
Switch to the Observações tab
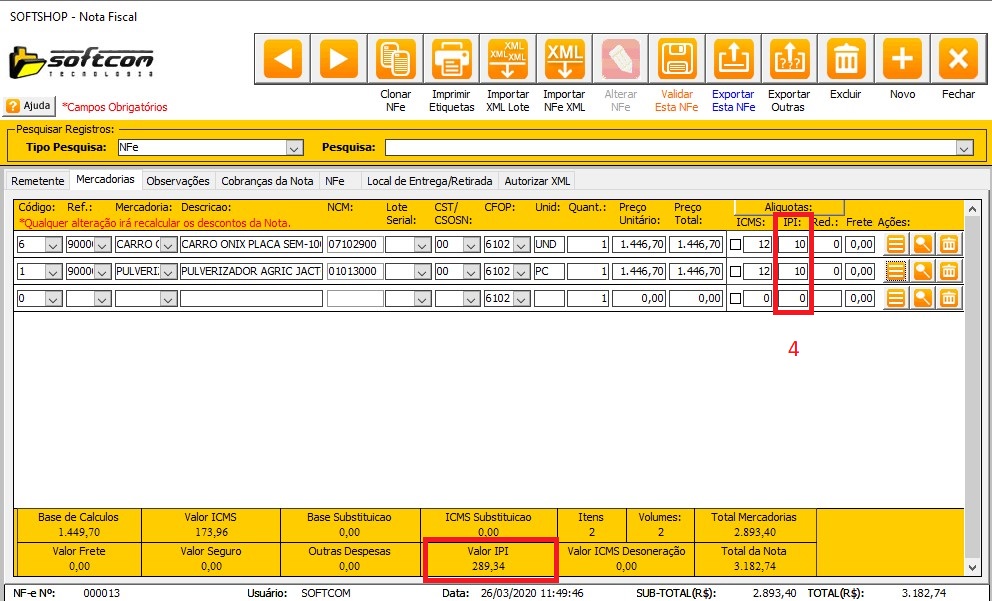(x=178, y=181)
